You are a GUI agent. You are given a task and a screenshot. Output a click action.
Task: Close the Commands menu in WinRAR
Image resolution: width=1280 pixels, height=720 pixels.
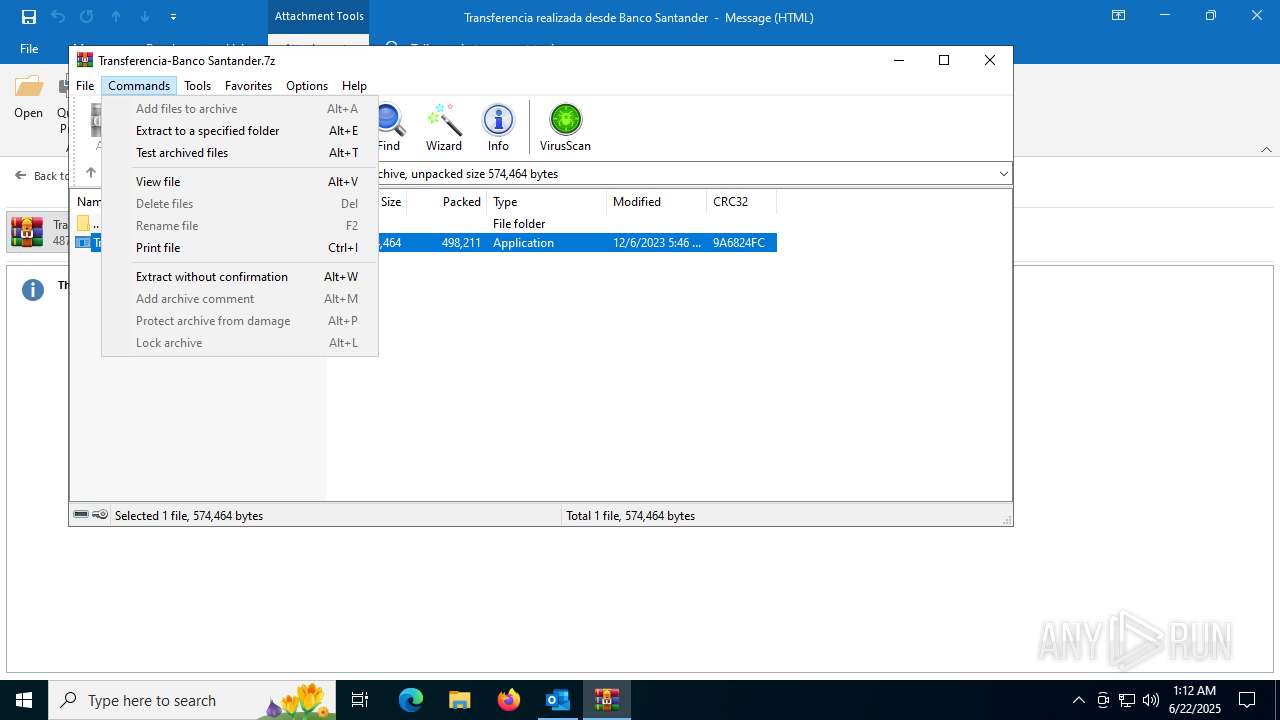[139, 86]
